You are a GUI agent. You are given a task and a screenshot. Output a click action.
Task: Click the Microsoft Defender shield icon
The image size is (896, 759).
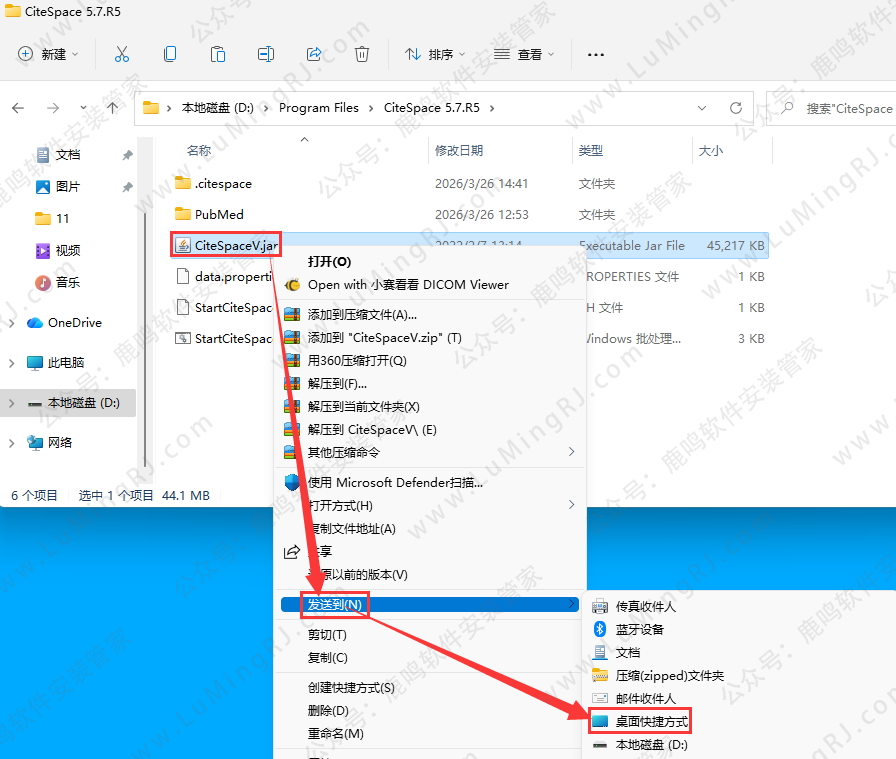coord(292,482)
